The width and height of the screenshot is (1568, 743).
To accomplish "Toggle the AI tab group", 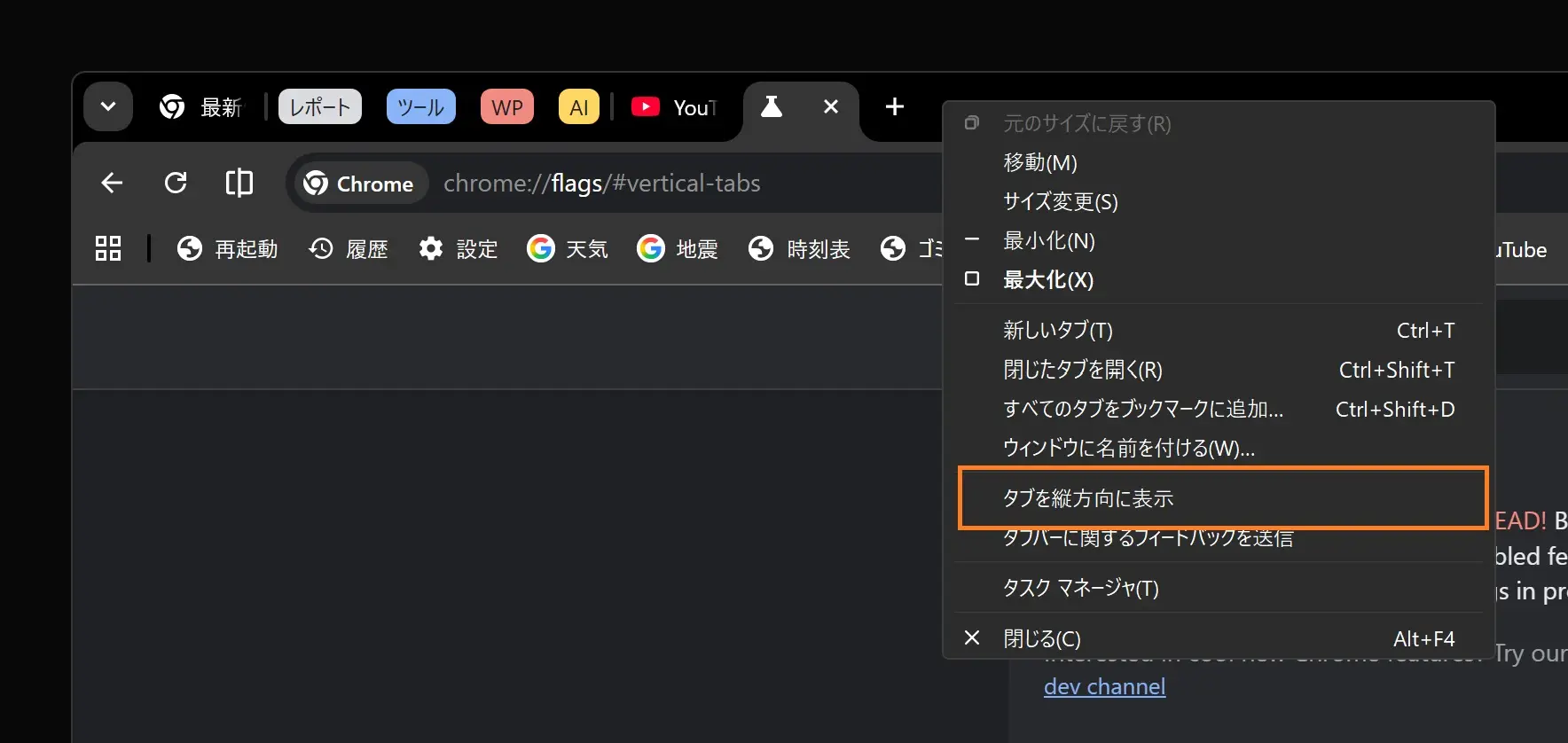I will 578,107.
